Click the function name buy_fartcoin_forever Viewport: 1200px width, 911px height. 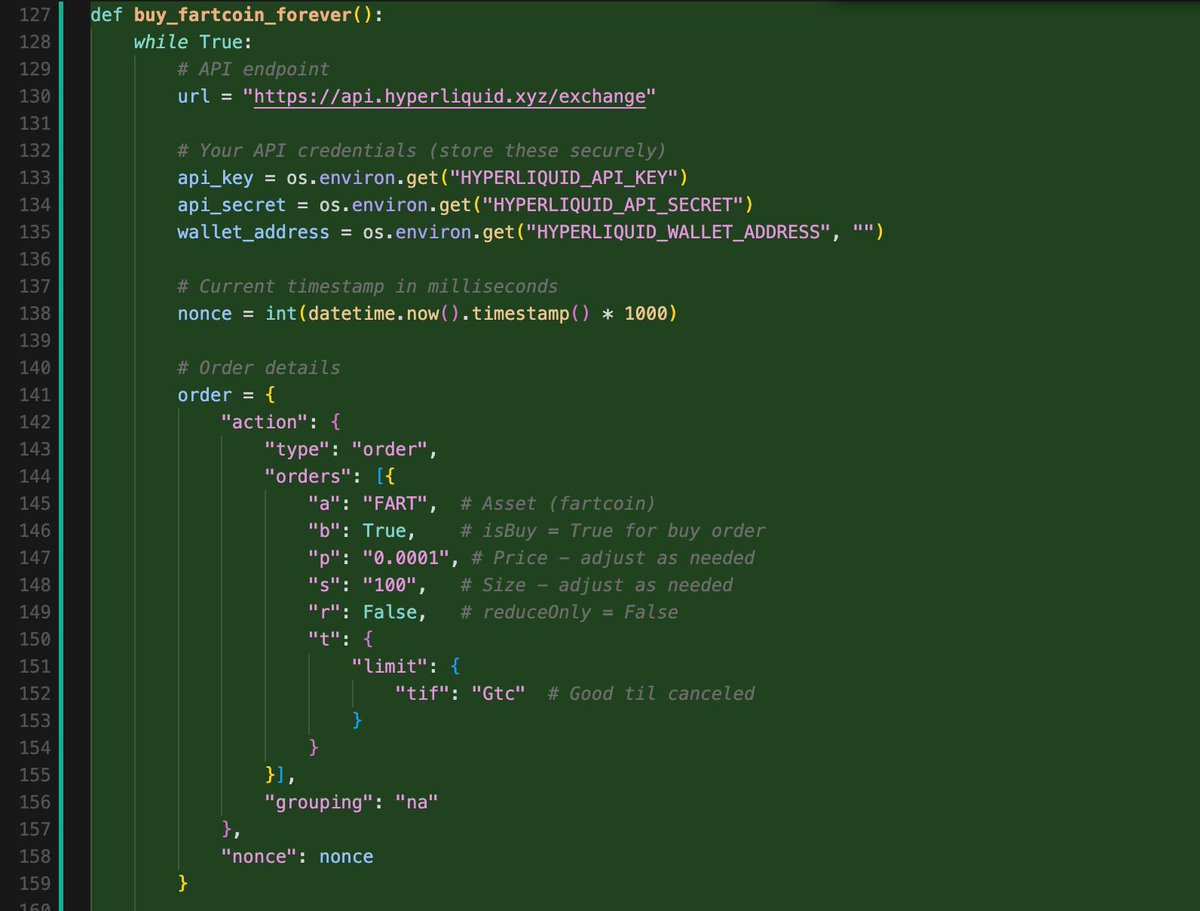tap(242, 16)
